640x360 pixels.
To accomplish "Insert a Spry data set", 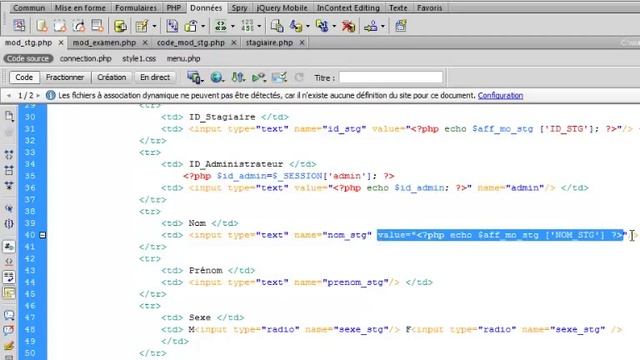I will [42, 26].
